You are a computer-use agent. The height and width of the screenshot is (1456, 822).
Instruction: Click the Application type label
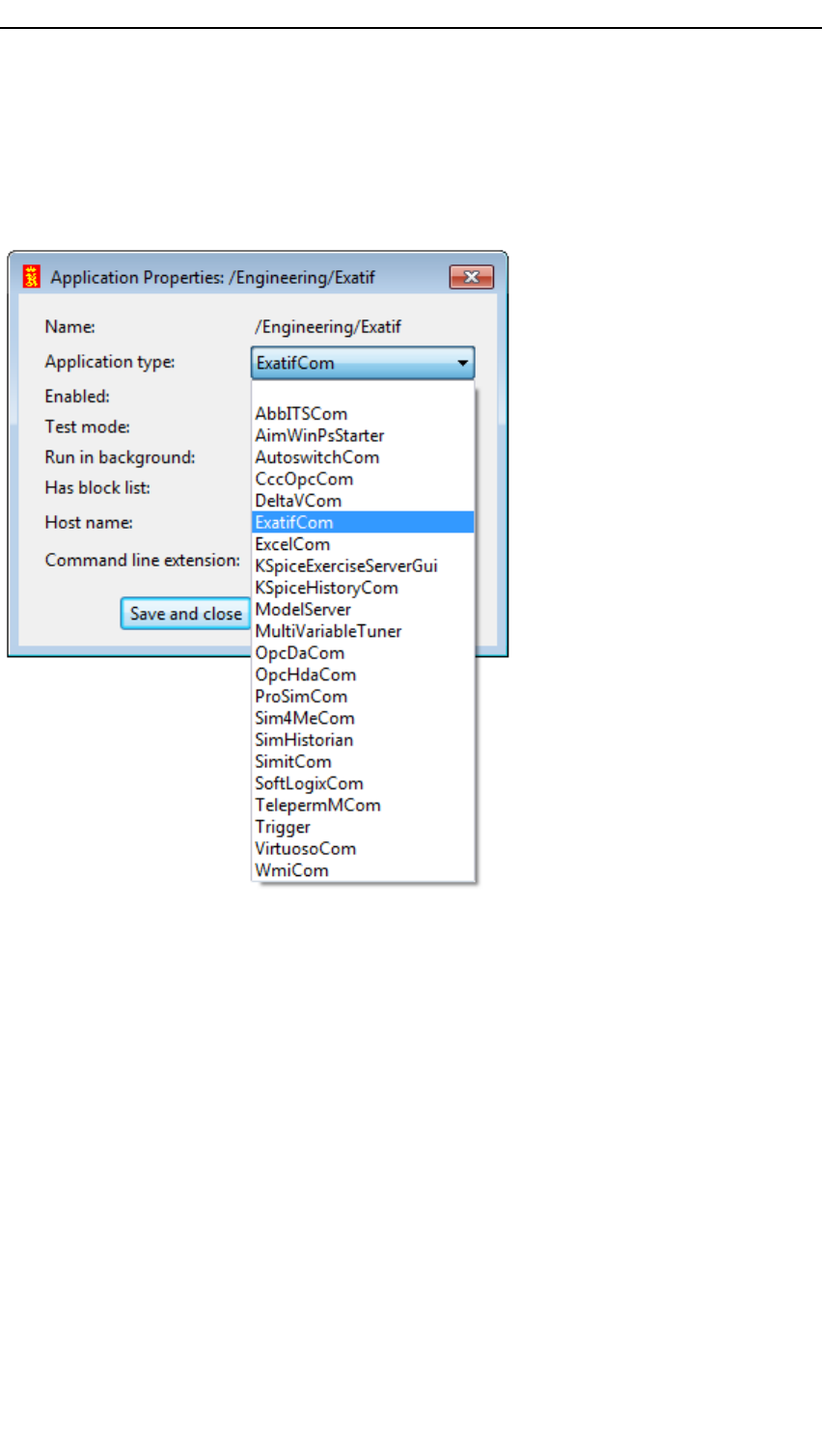(x=110, y=362)
